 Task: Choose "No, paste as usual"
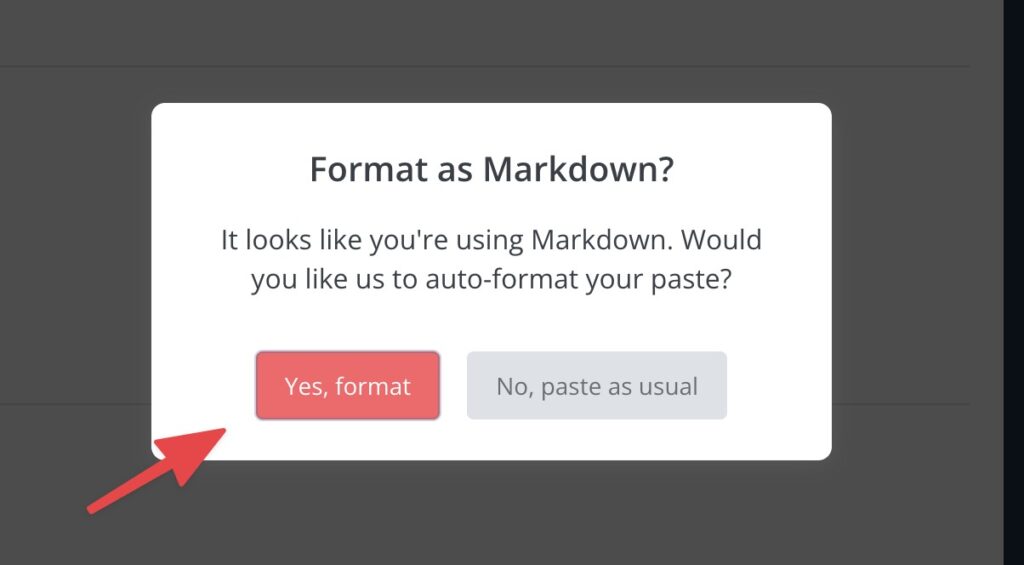(596, 385)
